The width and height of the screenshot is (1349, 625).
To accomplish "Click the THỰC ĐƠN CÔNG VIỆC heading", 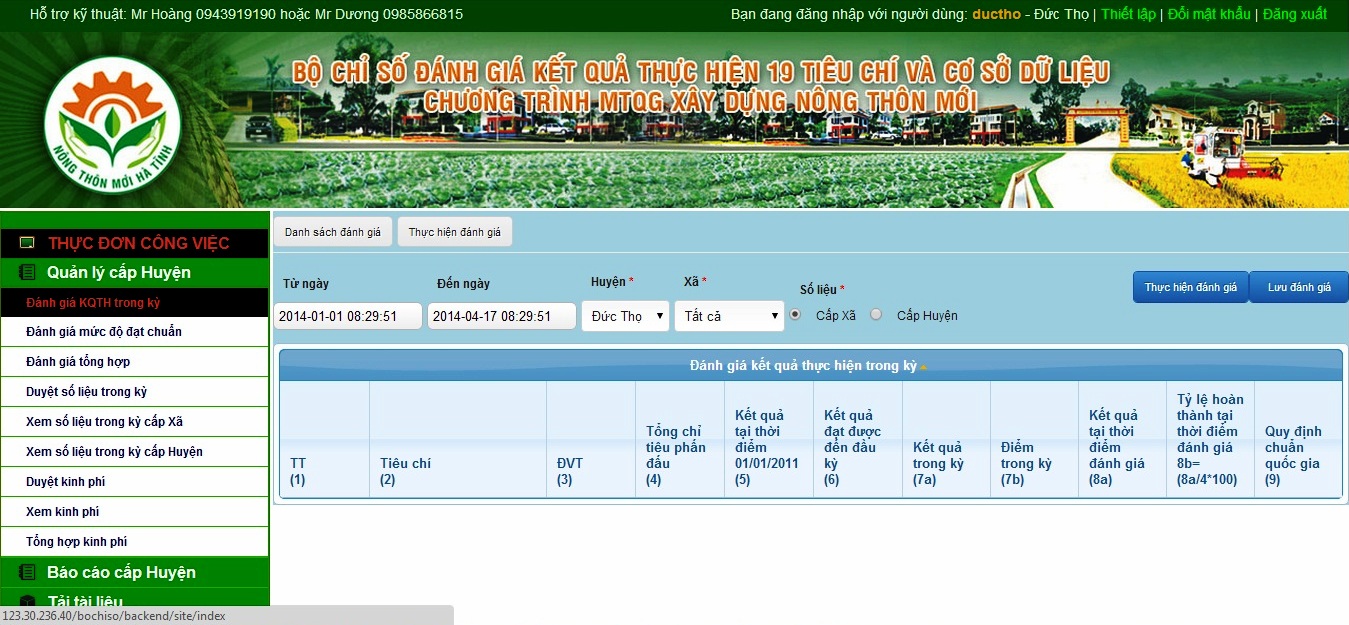I will coord(139,243).
